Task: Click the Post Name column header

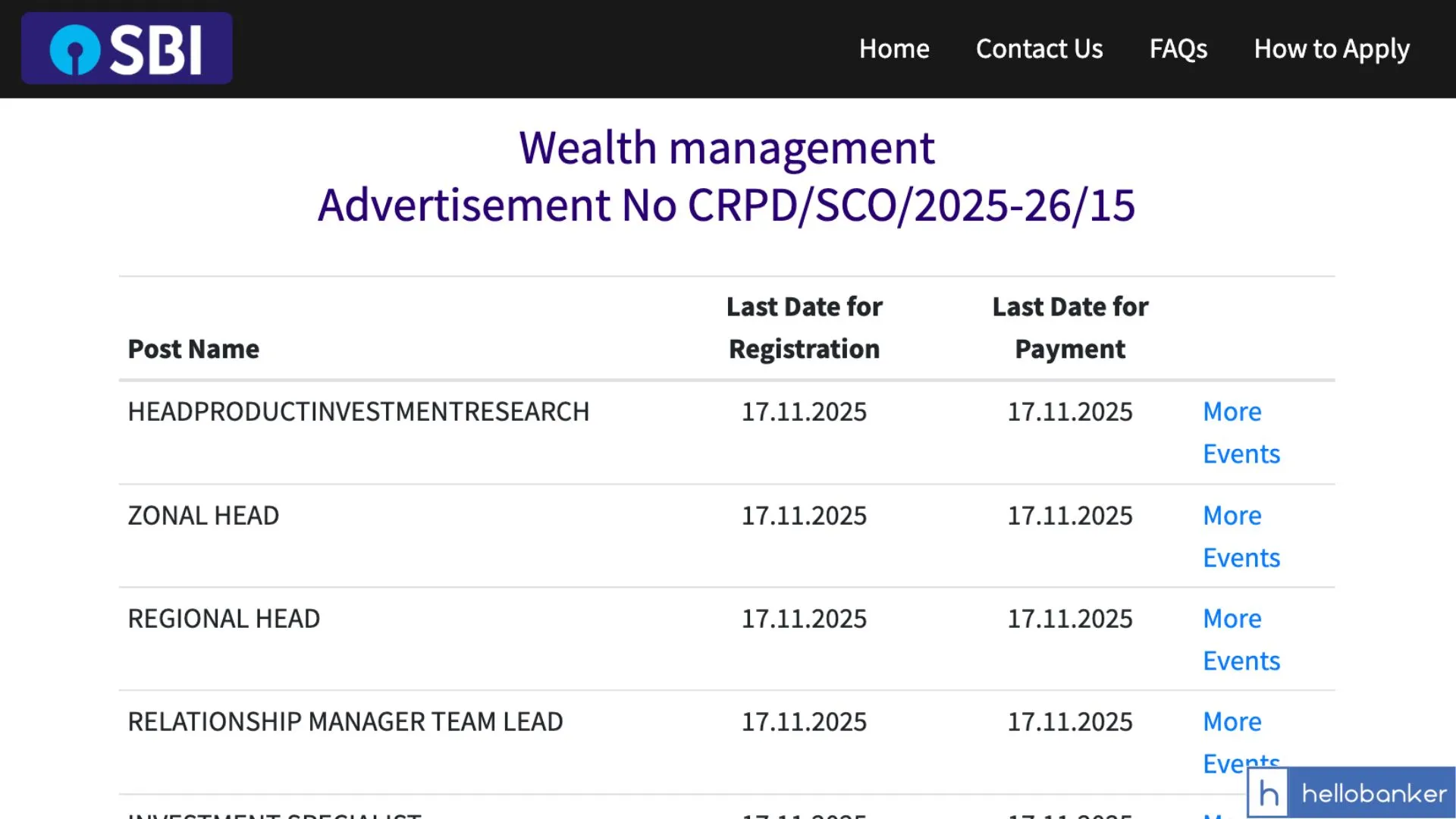Action: pos(193,349)
